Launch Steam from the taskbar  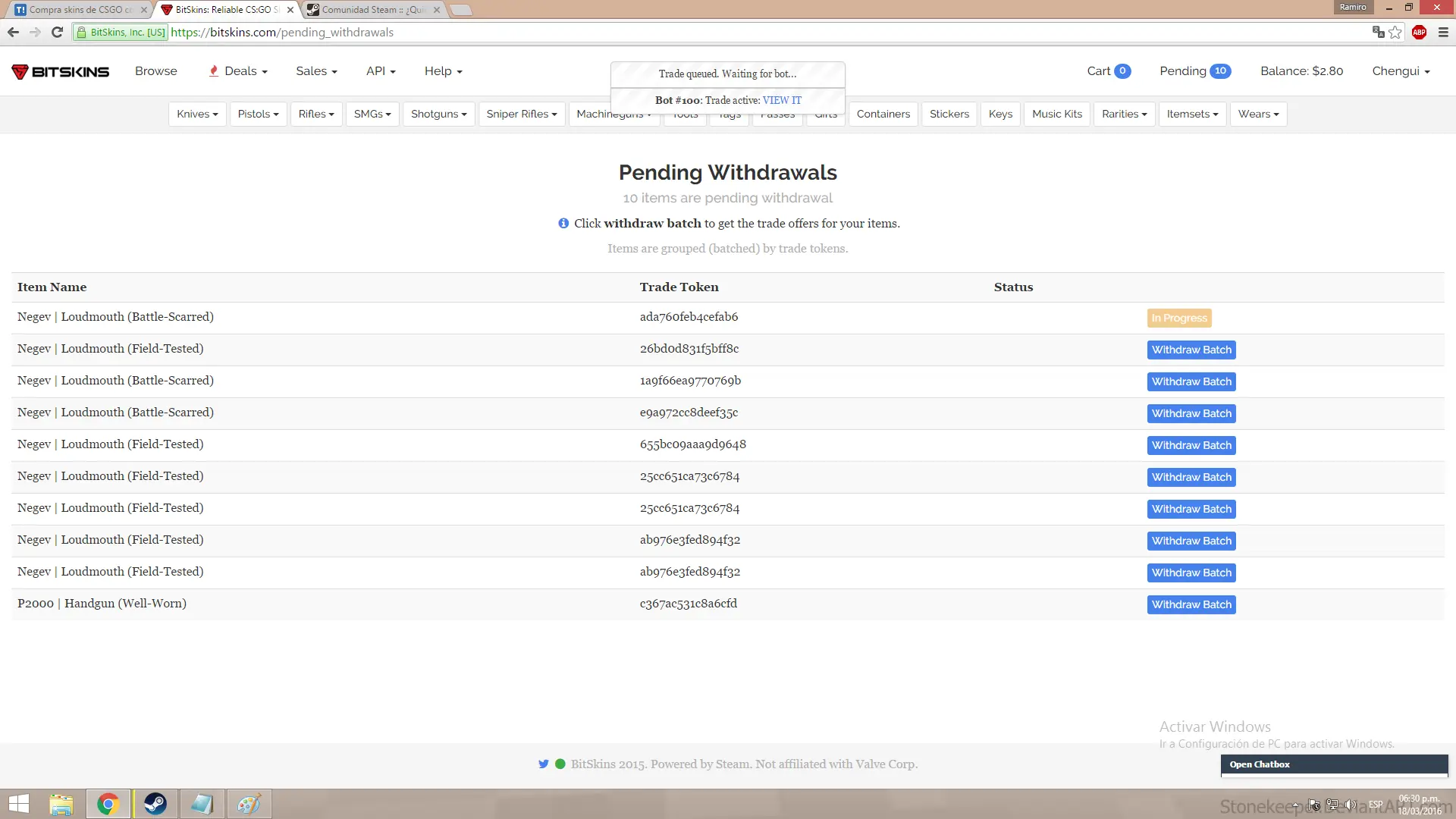(x=155, y=804)
